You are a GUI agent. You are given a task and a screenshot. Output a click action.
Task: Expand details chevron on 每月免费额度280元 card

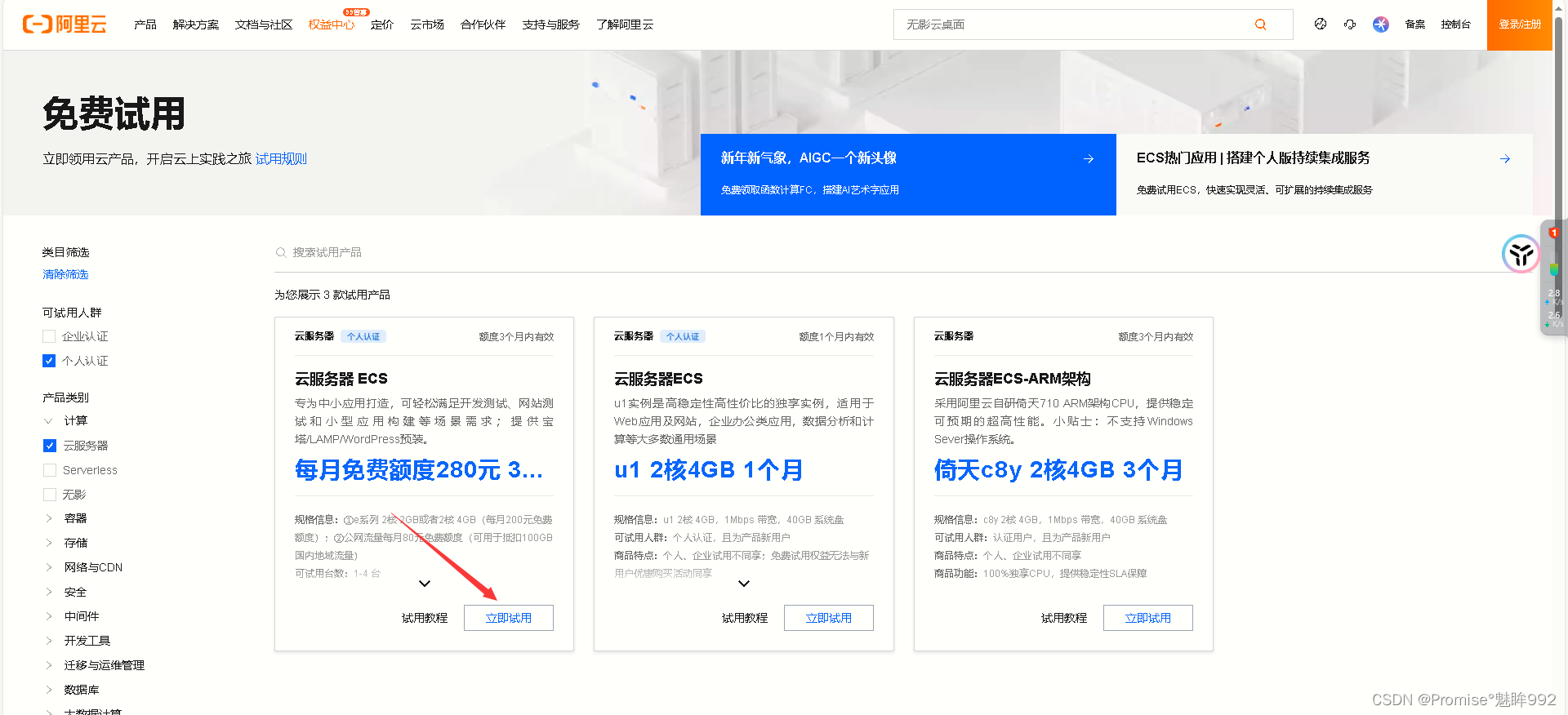[x=425, y=584]
